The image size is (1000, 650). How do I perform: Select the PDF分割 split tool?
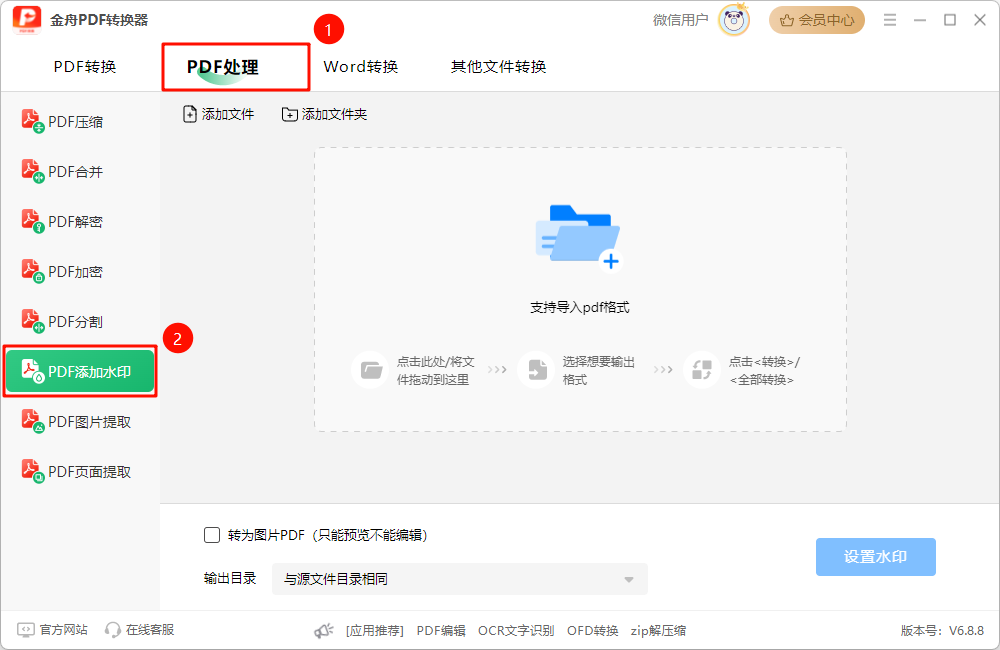tap(62, 321)
